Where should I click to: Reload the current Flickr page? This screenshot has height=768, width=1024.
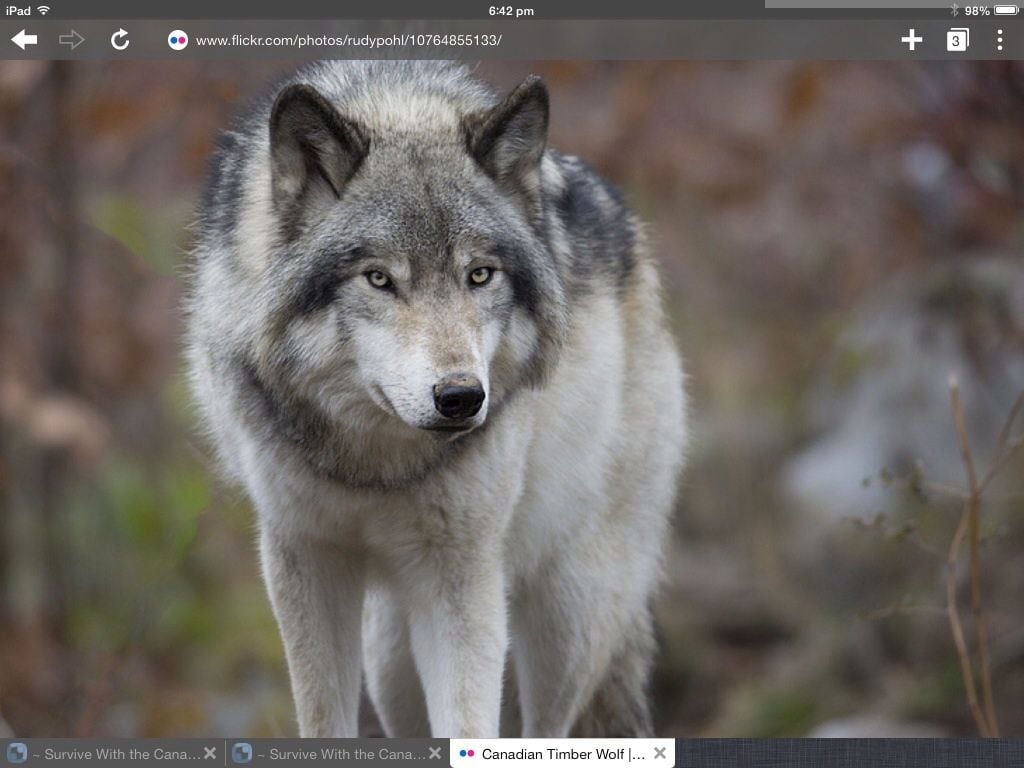coord(120,40)
